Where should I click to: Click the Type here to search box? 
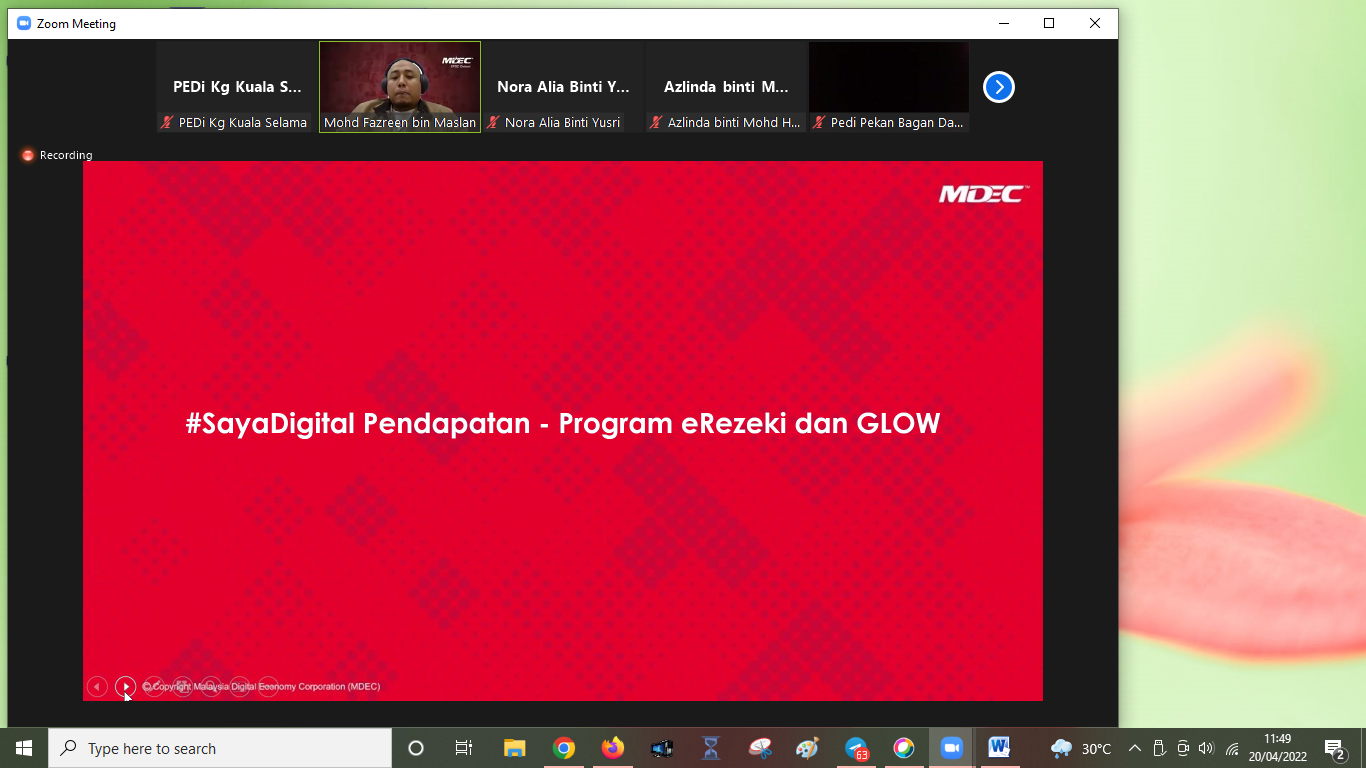220,748
